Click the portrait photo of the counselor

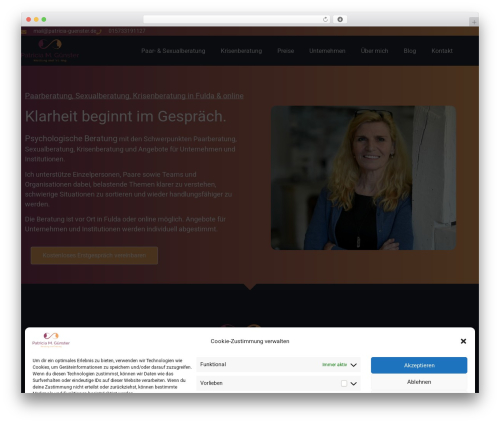363,178
